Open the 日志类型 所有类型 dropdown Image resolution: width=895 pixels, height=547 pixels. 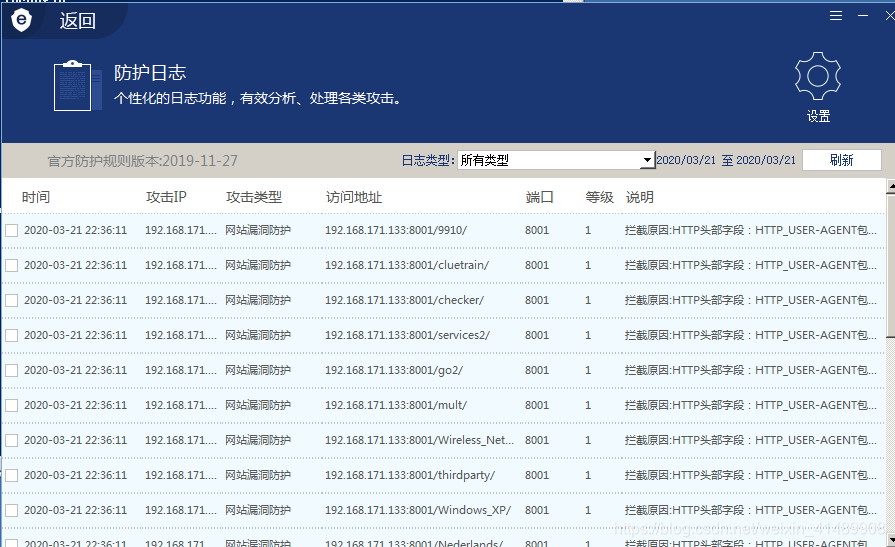pyautogui.click(x=555, y=160)
